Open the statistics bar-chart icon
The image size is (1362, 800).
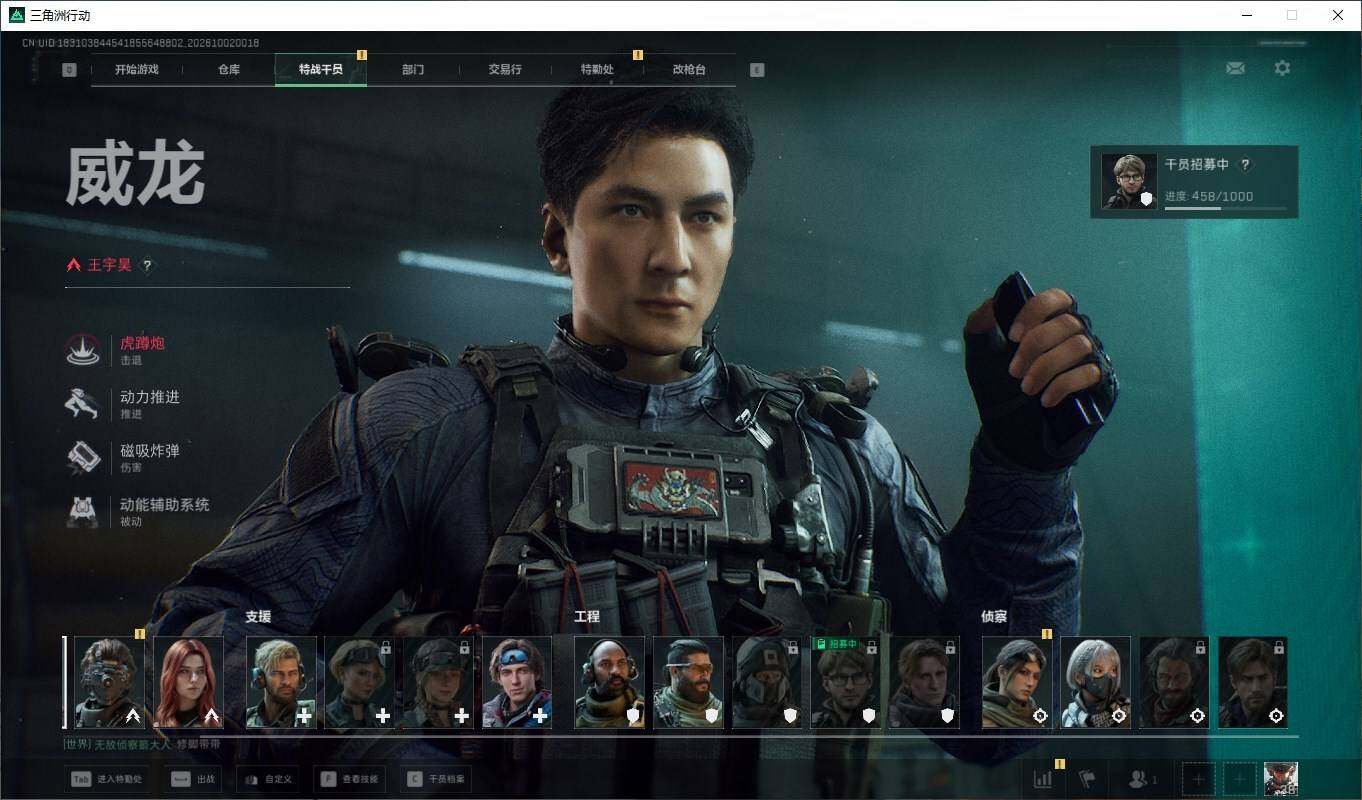pyautogui.click(x=1043, y=778)
